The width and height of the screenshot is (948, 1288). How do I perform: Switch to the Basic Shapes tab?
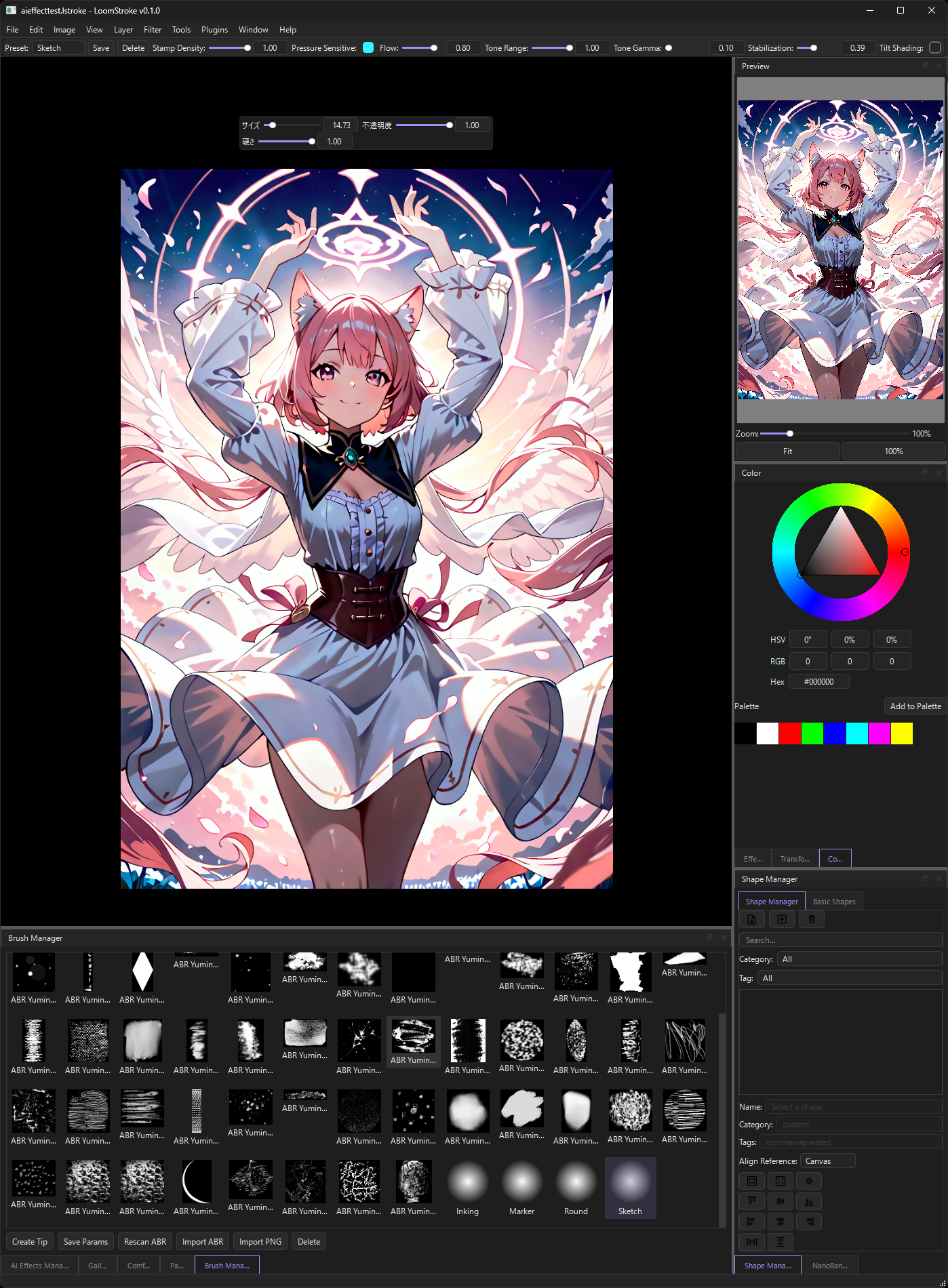(x=834, y=902)
